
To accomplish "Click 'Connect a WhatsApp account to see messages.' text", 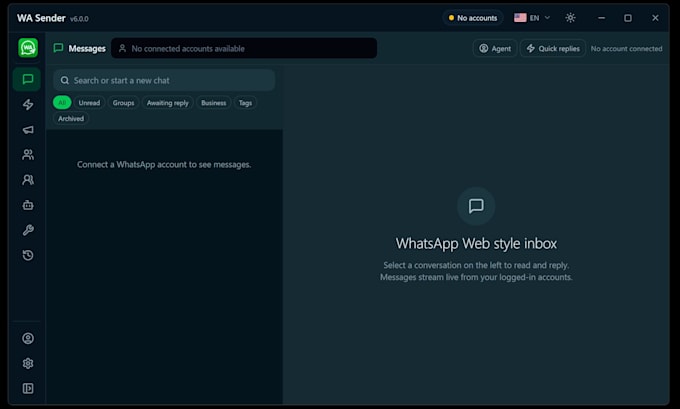I will tap(164, 164).
